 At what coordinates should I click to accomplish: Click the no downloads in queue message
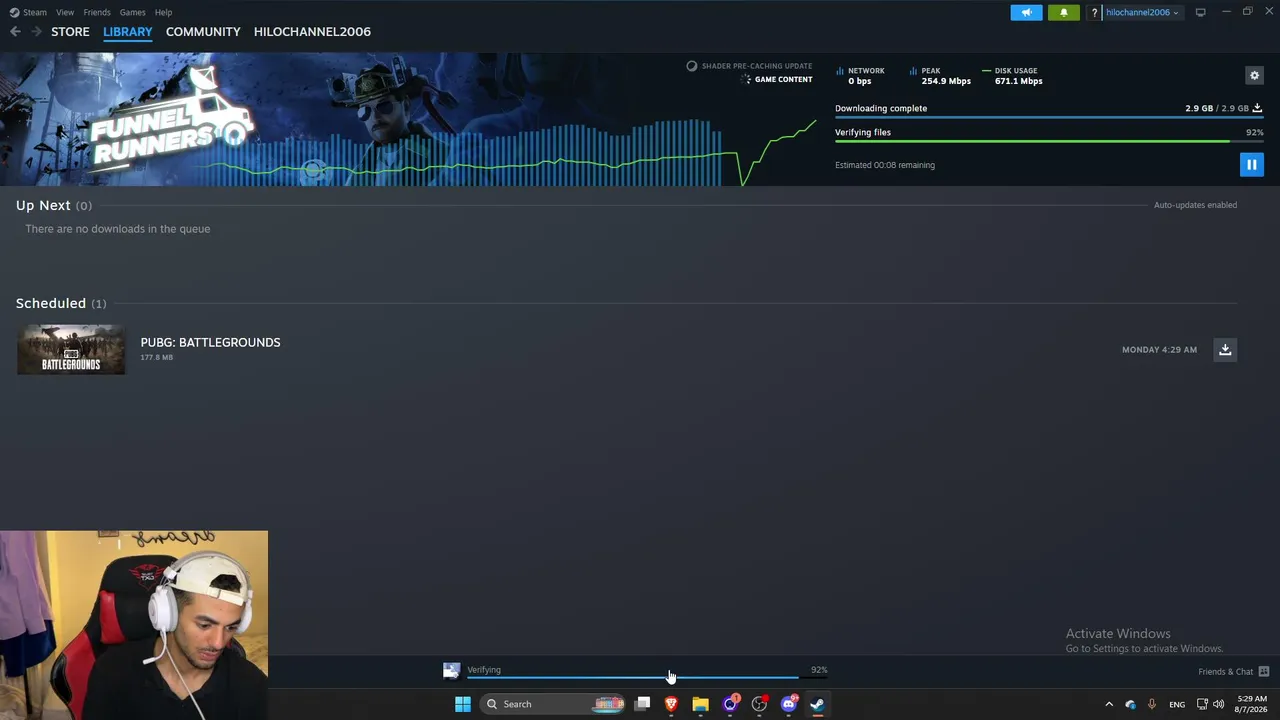(x=118, y=229)
